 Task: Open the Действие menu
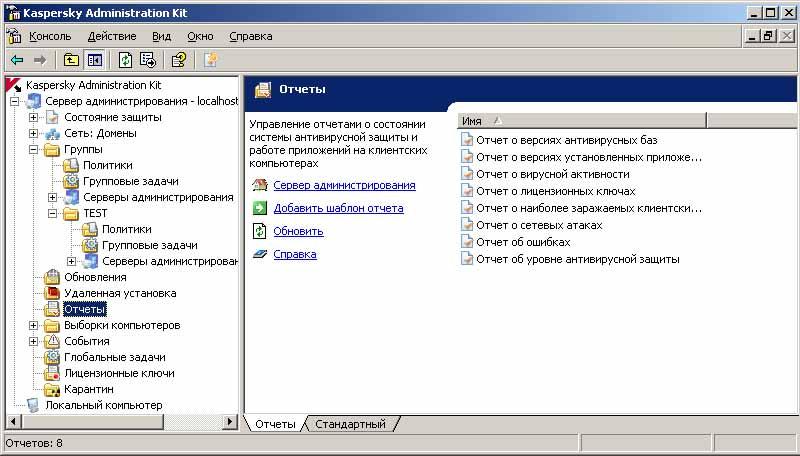pos(112,36)
